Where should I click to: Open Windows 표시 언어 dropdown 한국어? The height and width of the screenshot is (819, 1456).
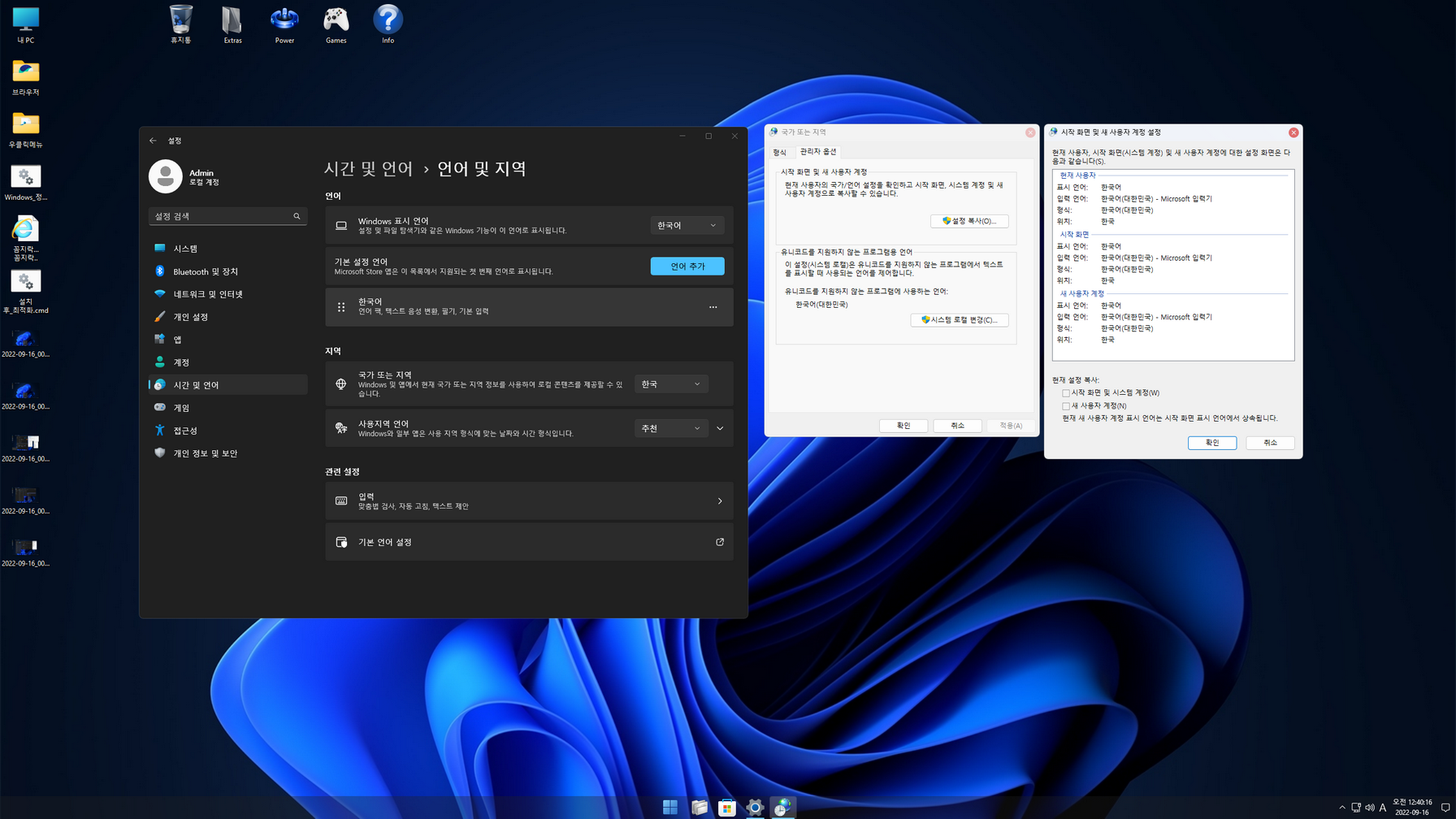coord(687,225)
